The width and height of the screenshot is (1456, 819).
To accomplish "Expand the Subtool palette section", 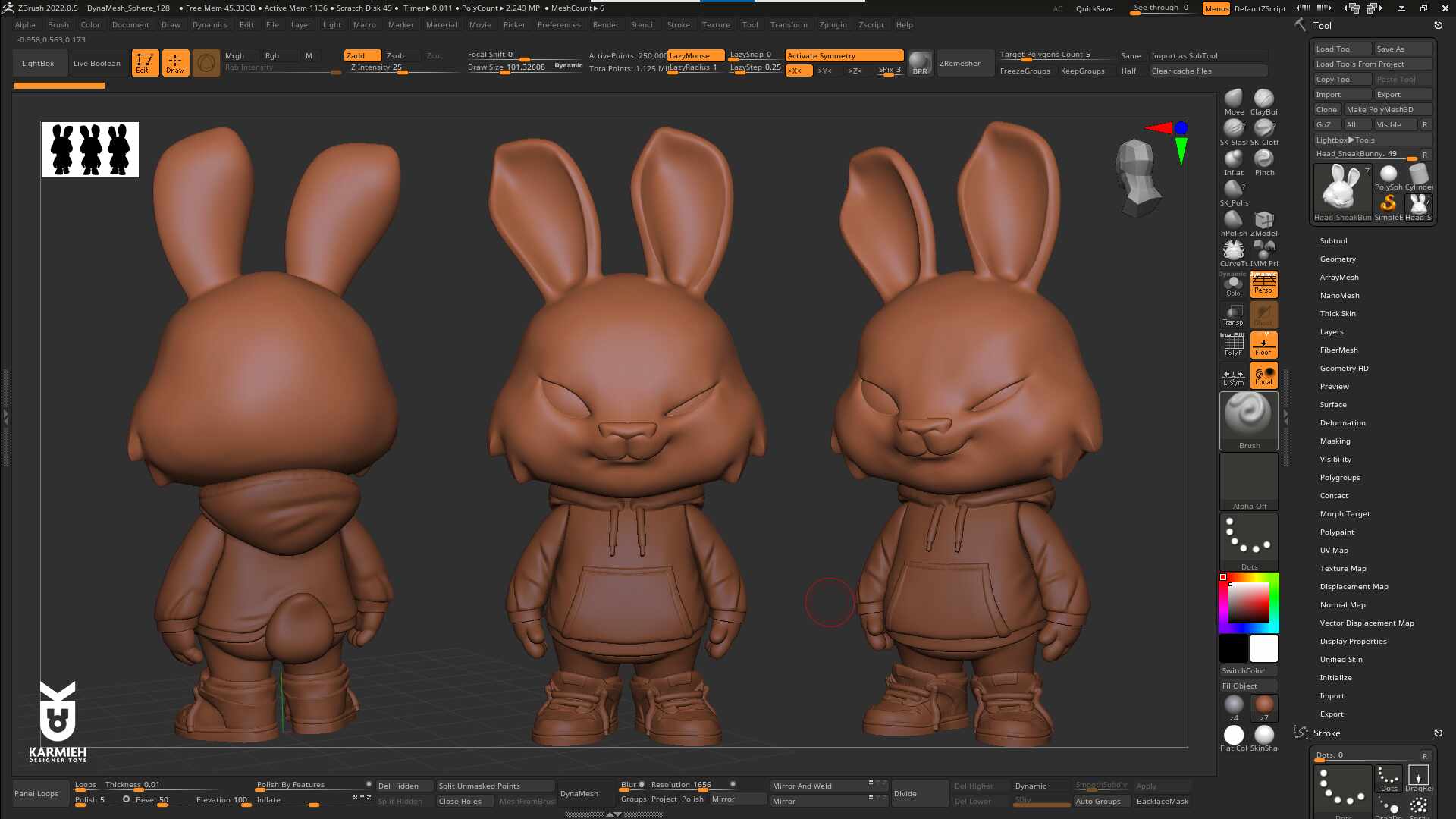I will 1333,241.
